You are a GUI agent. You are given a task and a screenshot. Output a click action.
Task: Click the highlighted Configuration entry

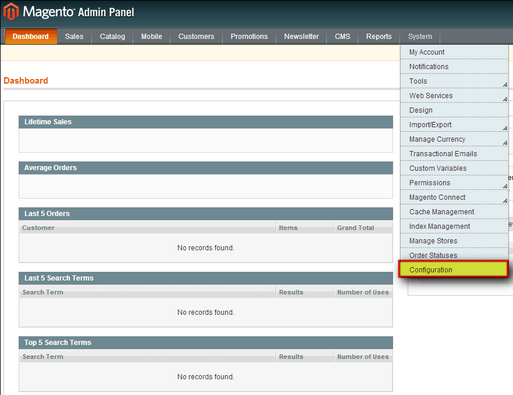pyautogui.click(x=453, y=270)
